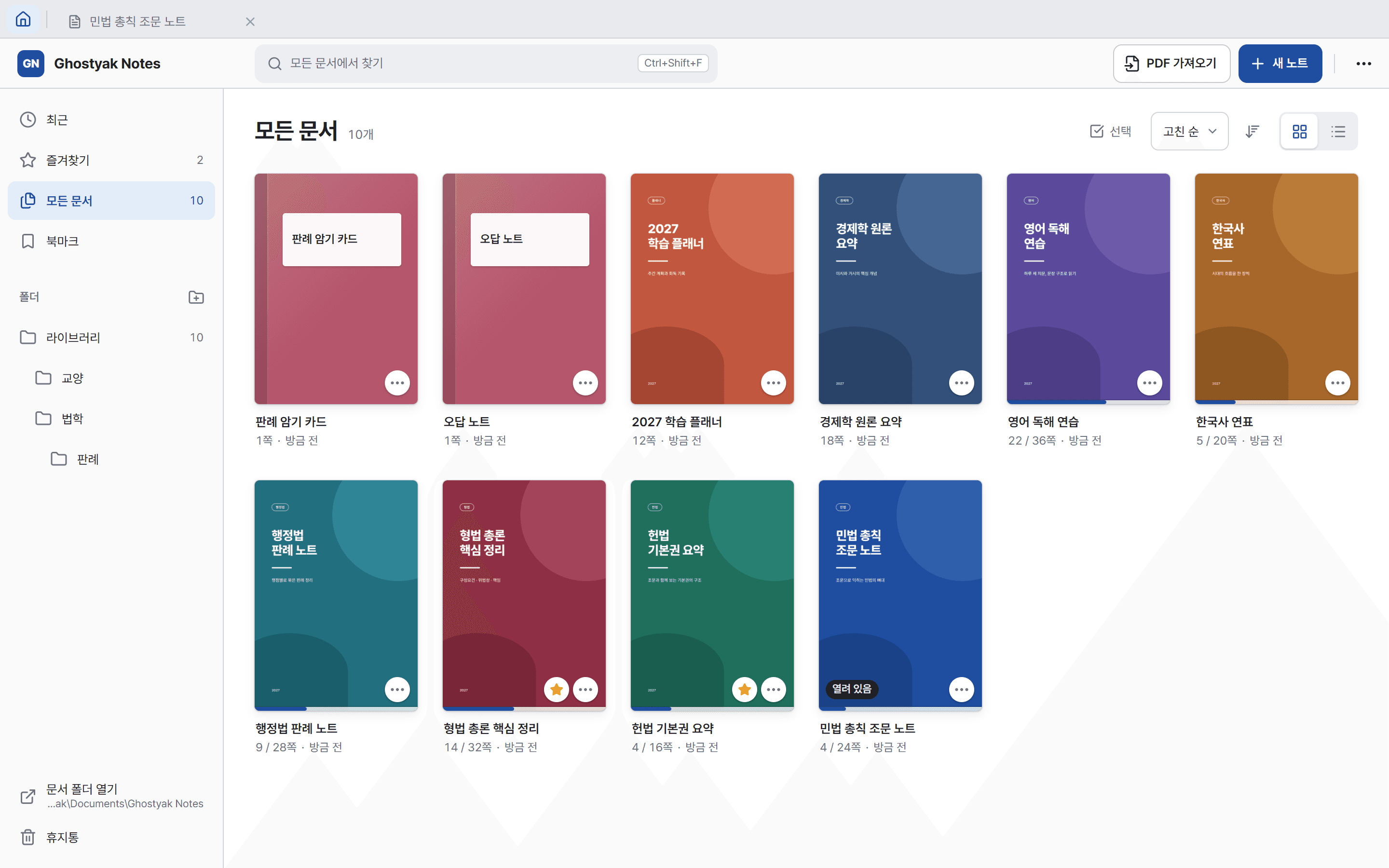Viewport: 1389px width, 868px height.
Task: Open the 최근 section
Action: click(111, 120)
